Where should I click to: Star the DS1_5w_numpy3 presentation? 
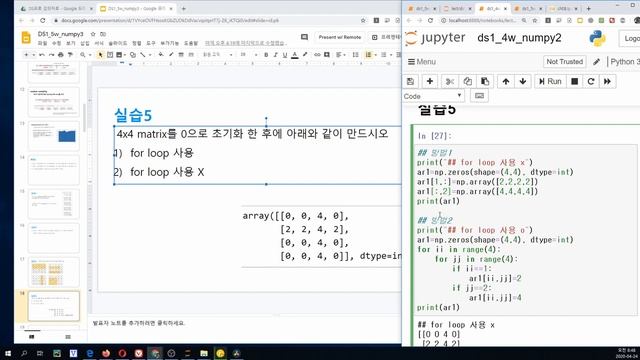click(x=93, y=34)
